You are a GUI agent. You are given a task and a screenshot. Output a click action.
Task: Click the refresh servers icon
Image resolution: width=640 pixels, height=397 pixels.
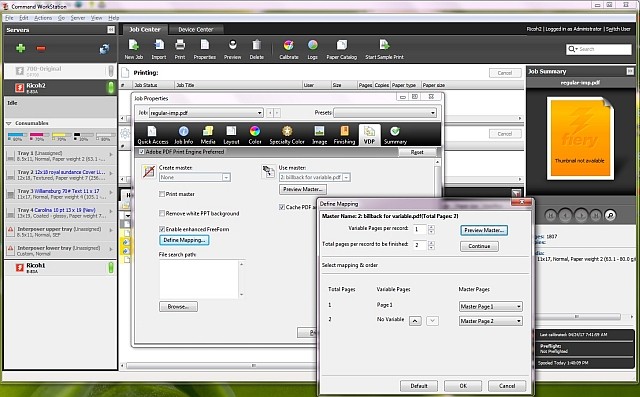[x=104, y=49]
